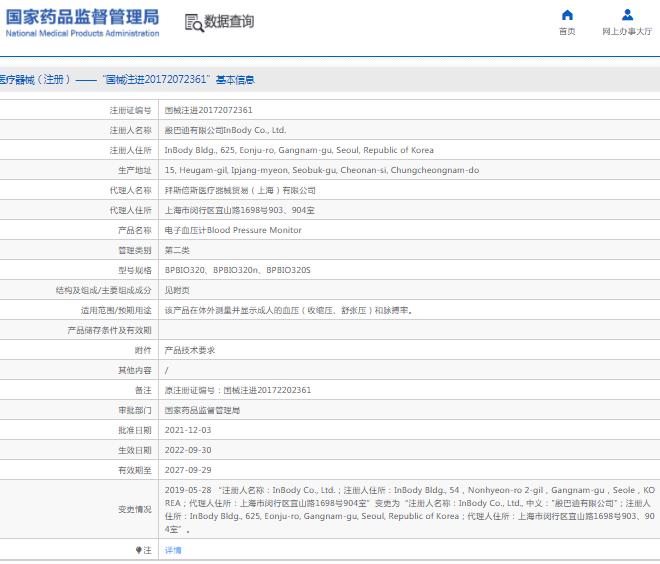The width and height of the screenshot is (660, 564).
Task: Click the InBody Co., Ltd. registrant name
Action: tap(225, 130)
